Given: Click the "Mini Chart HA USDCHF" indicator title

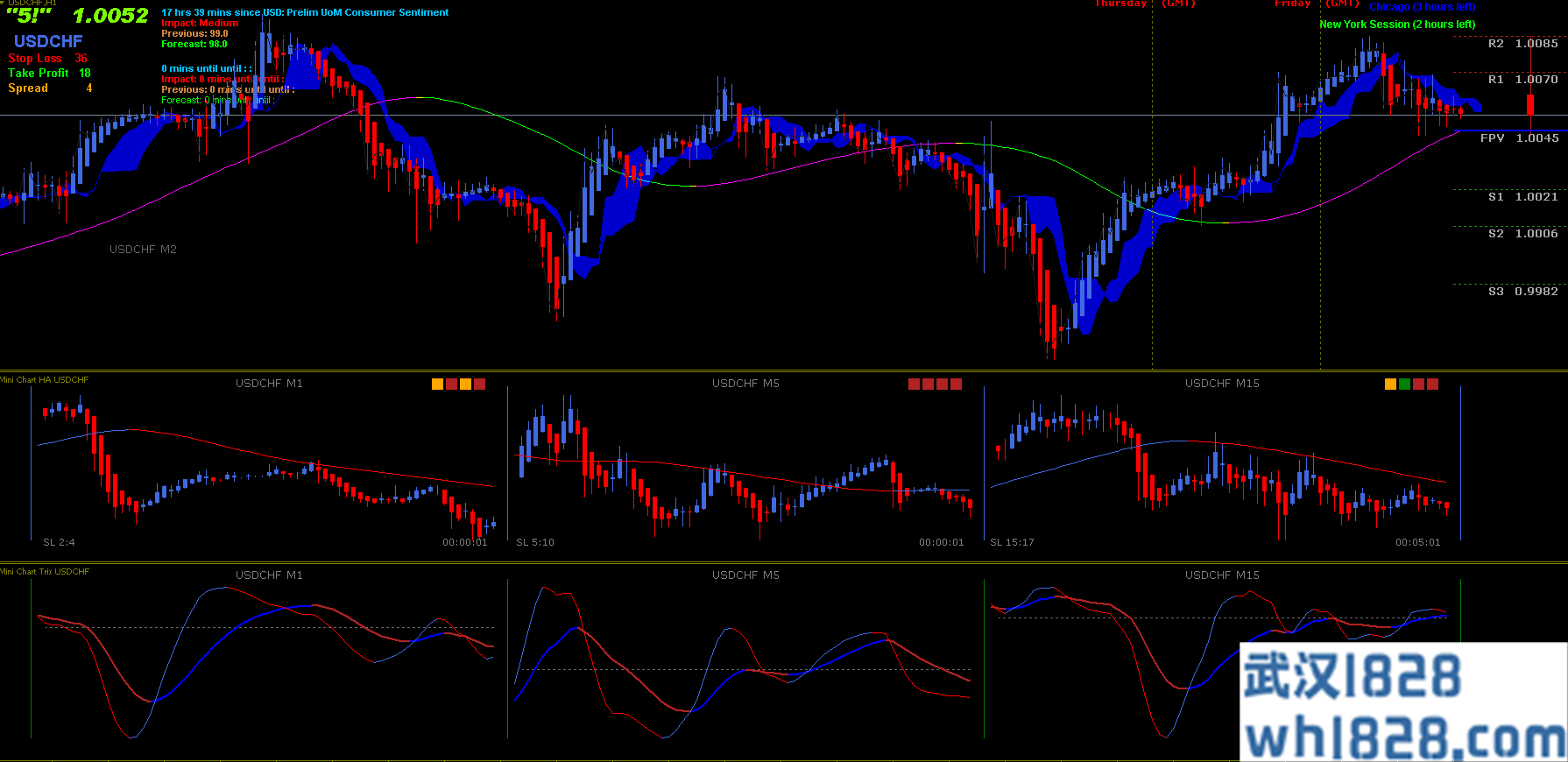Looking at the screenshot, I should click(45, 380).
